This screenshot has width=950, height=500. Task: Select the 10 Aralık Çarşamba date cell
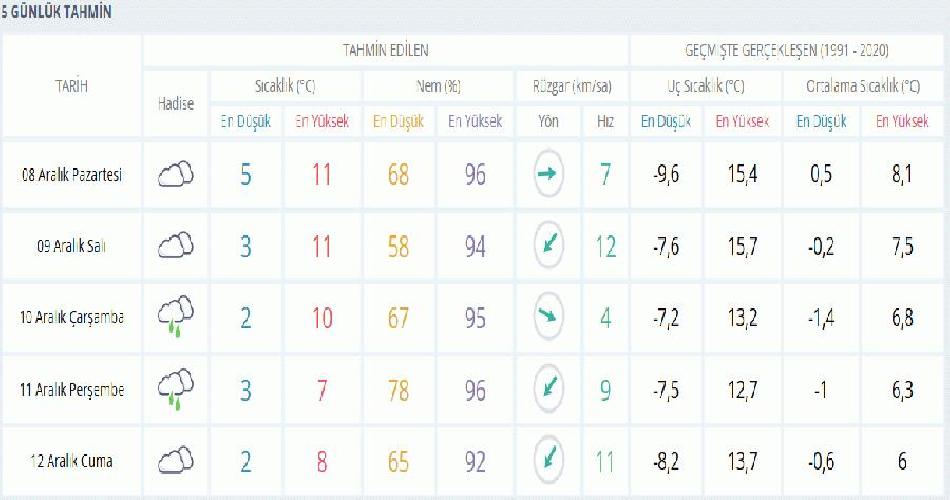72,318
